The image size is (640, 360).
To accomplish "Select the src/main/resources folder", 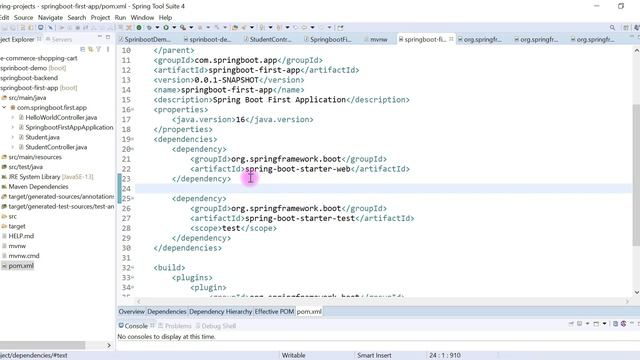I will pos(35,157).
